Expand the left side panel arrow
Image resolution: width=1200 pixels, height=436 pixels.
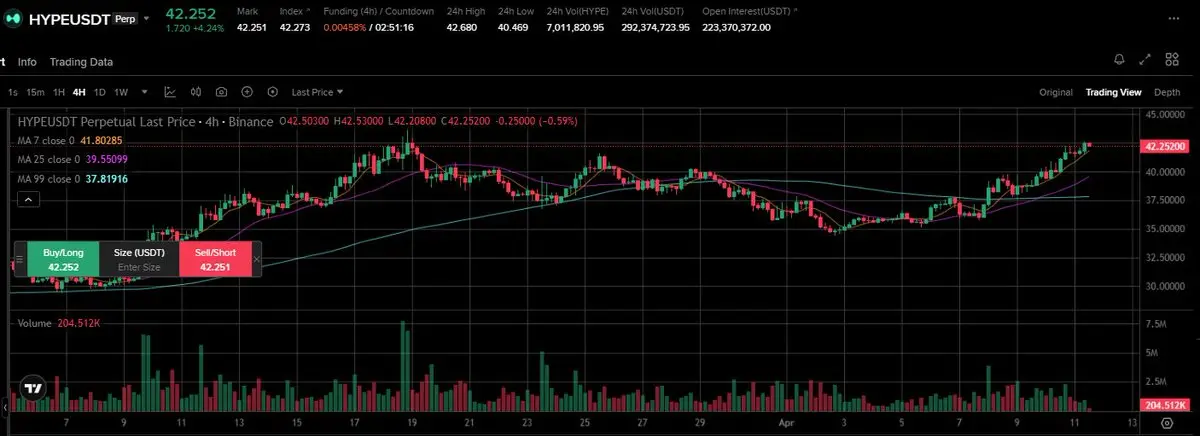(4, 407)
